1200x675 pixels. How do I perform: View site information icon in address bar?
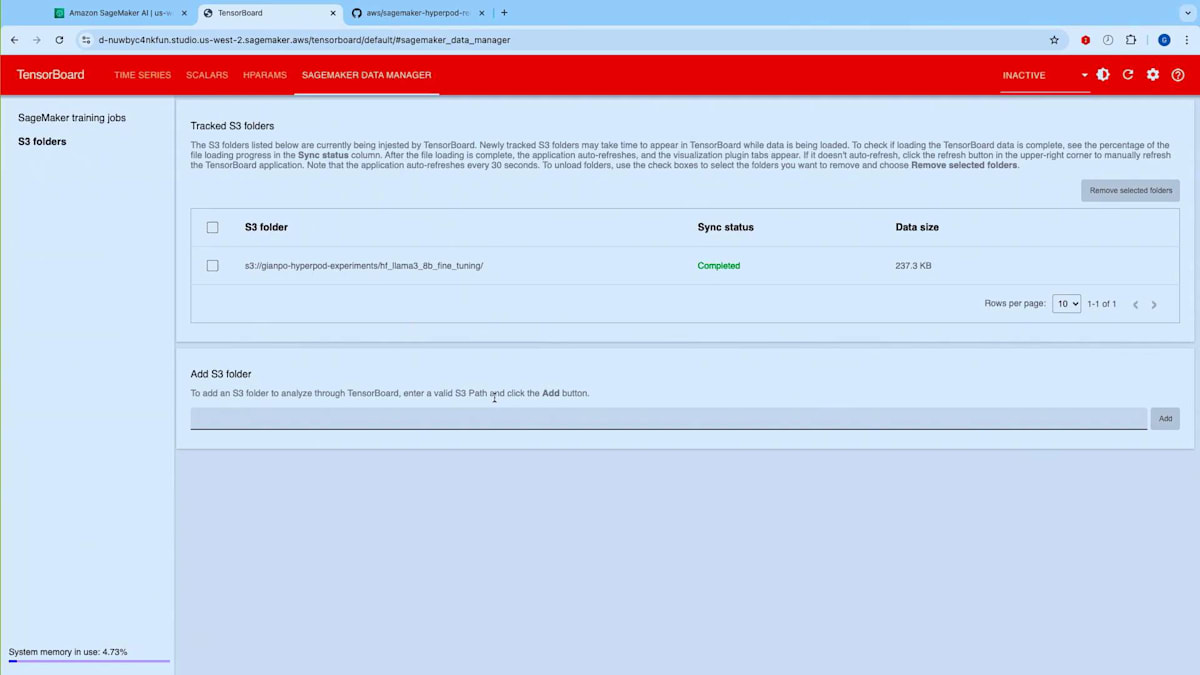pyautogui.click(x=86, y=40)
